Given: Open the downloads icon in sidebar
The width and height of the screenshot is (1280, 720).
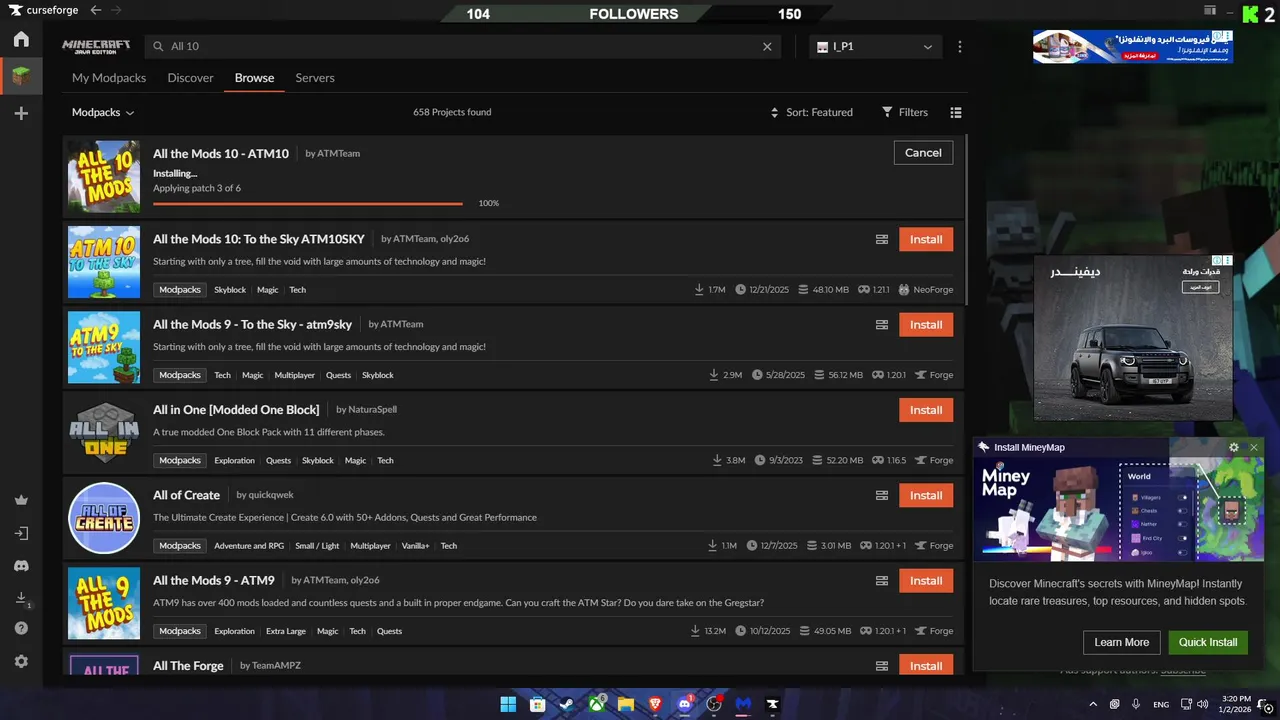Looking at the screenshot, I should click(x=21, y=598).
